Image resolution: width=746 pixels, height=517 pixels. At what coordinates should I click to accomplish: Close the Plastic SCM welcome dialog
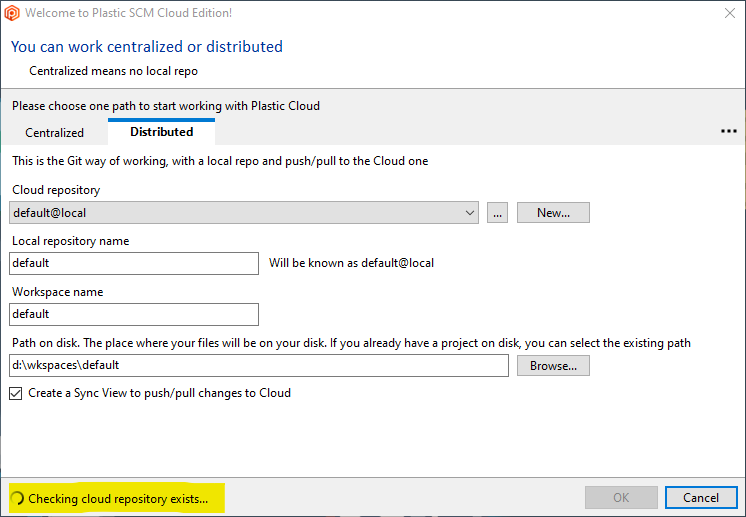(x=728, y=14)
